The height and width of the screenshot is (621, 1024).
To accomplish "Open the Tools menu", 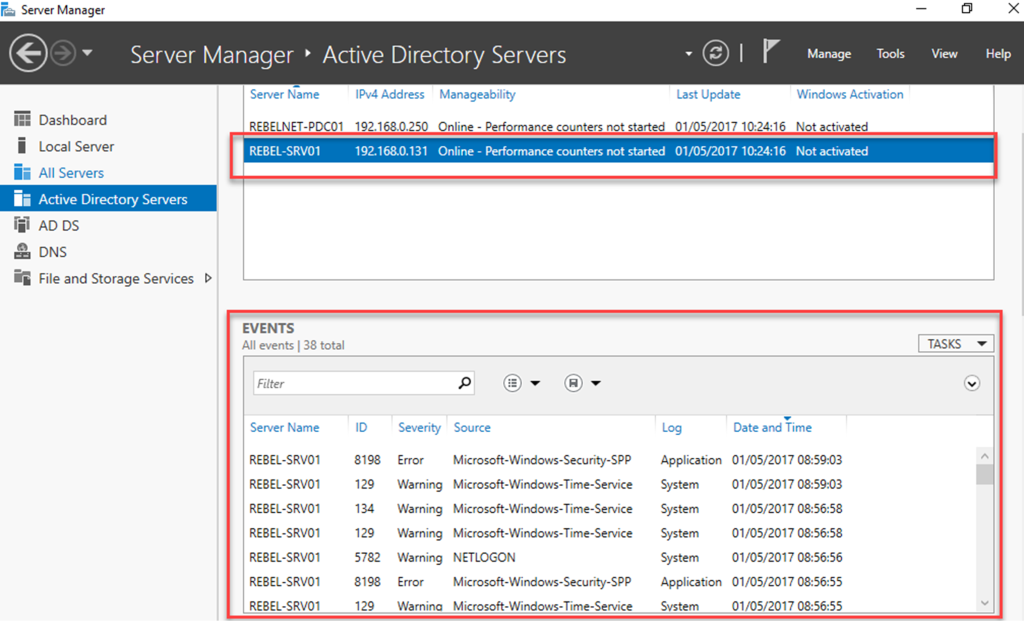I will (890, 54).
